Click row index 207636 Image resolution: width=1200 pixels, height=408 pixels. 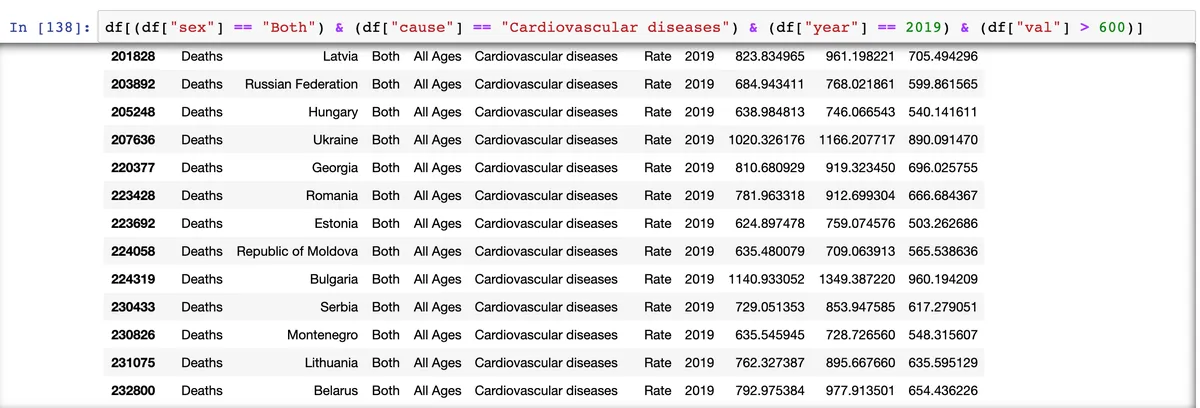[x=132, y=140]
